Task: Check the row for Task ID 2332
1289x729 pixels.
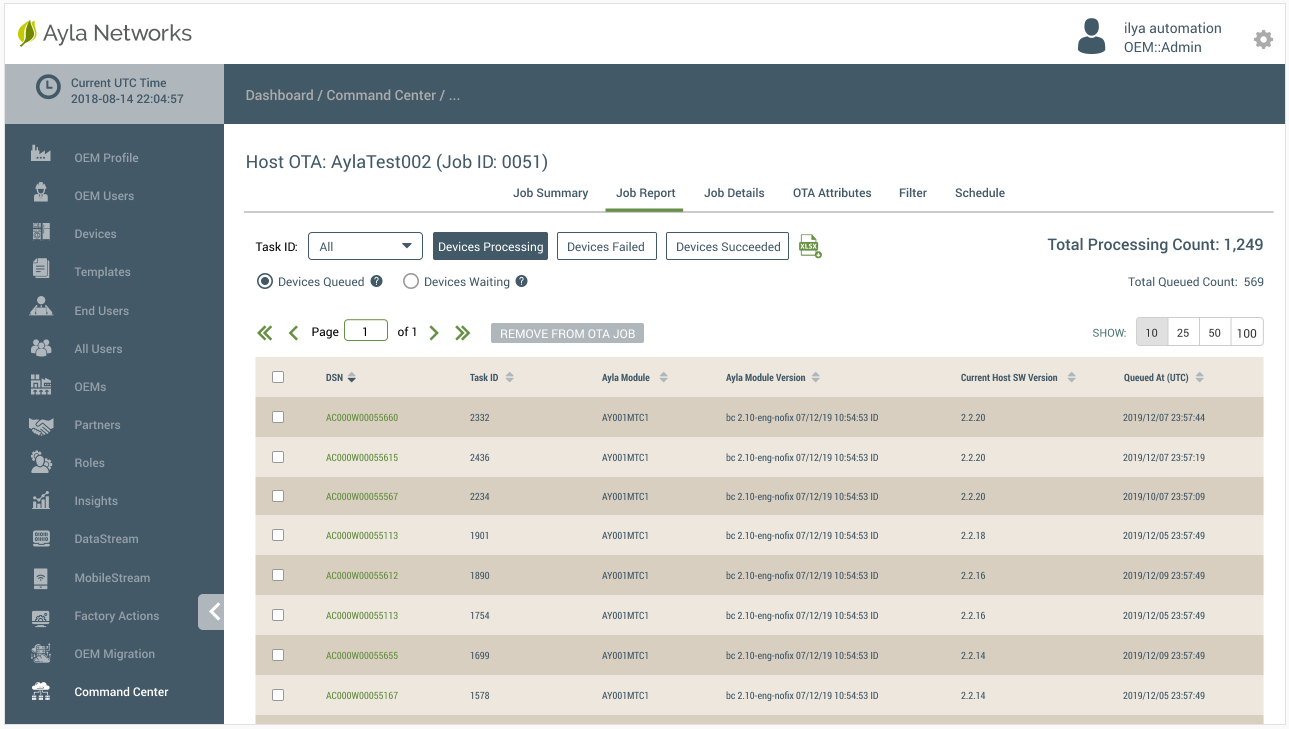Action: pos(278,417)
